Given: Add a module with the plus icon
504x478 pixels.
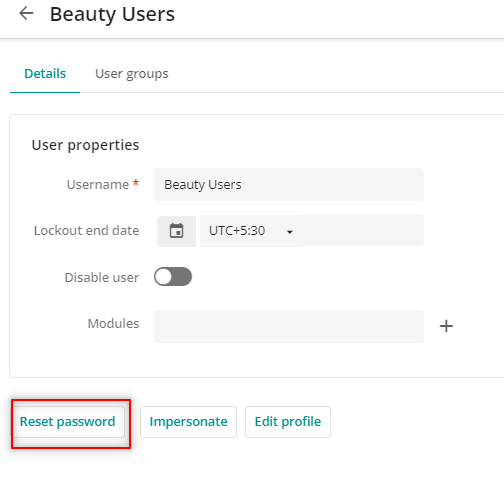Looking at the screenshot, I should (x=446, y=326).
